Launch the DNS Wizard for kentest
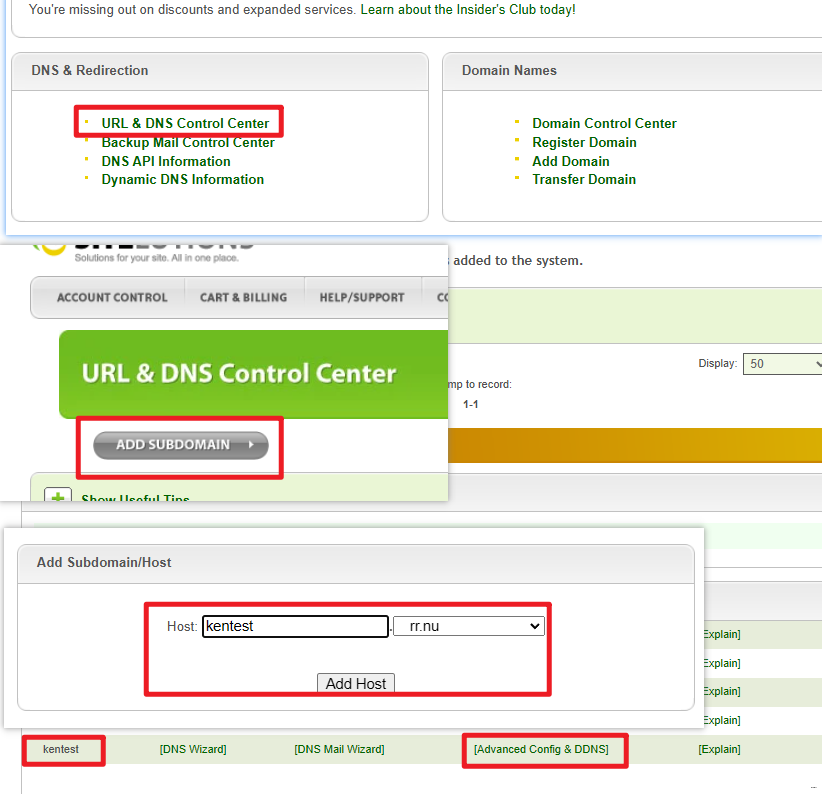Image resolution: width=822 pixels, height=794 pixels. pyautogui.click(x=193, y=749)
